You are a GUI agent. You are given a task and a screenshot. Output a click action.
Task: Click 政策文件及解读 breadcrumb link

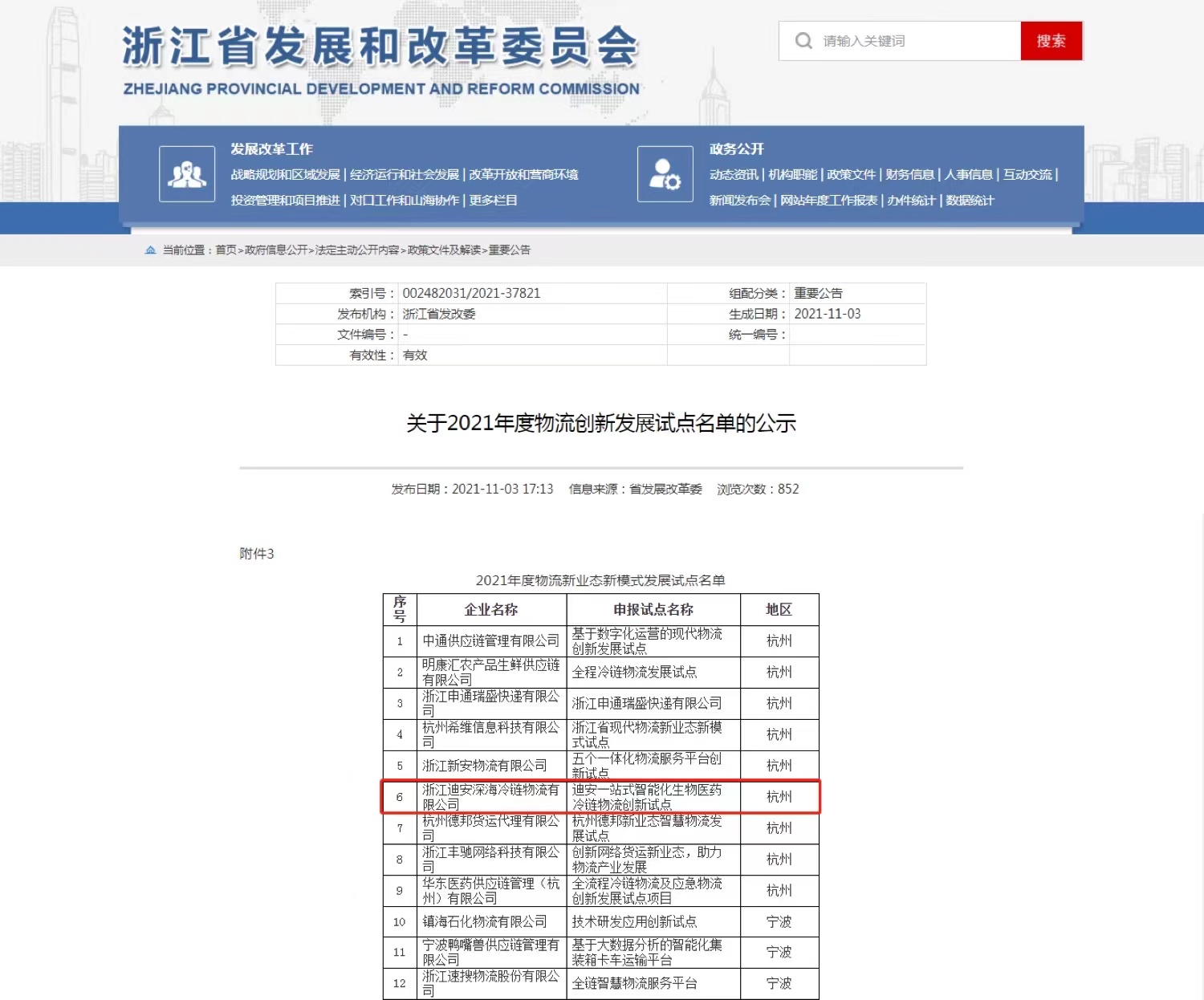[444, 250]
